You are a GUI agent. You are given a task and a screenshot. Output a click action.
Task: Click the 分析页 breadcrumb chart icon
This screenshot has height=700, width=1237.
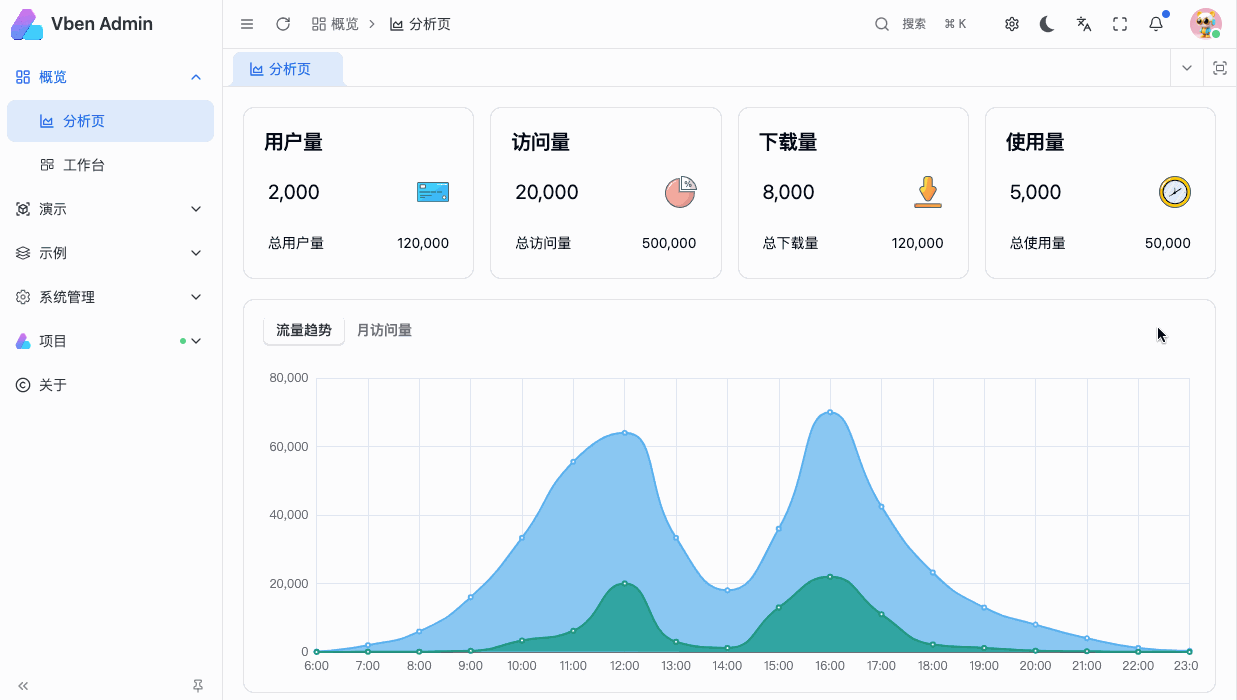pyautogui.click(x=397, y=24)
